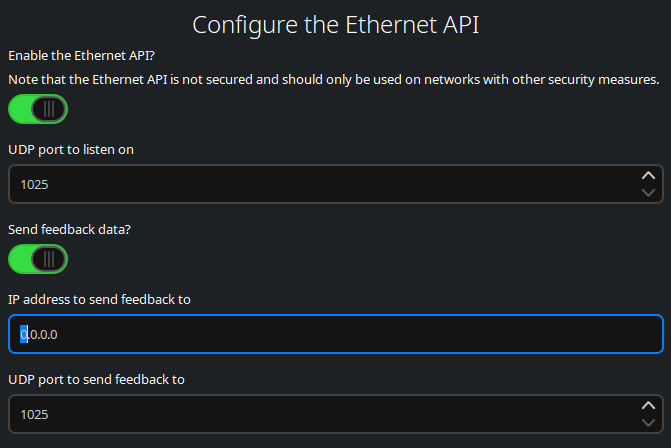Click the 1025 value in the listen port field
This screenshot has width=671, height=448.
click(x=34, y=184)
